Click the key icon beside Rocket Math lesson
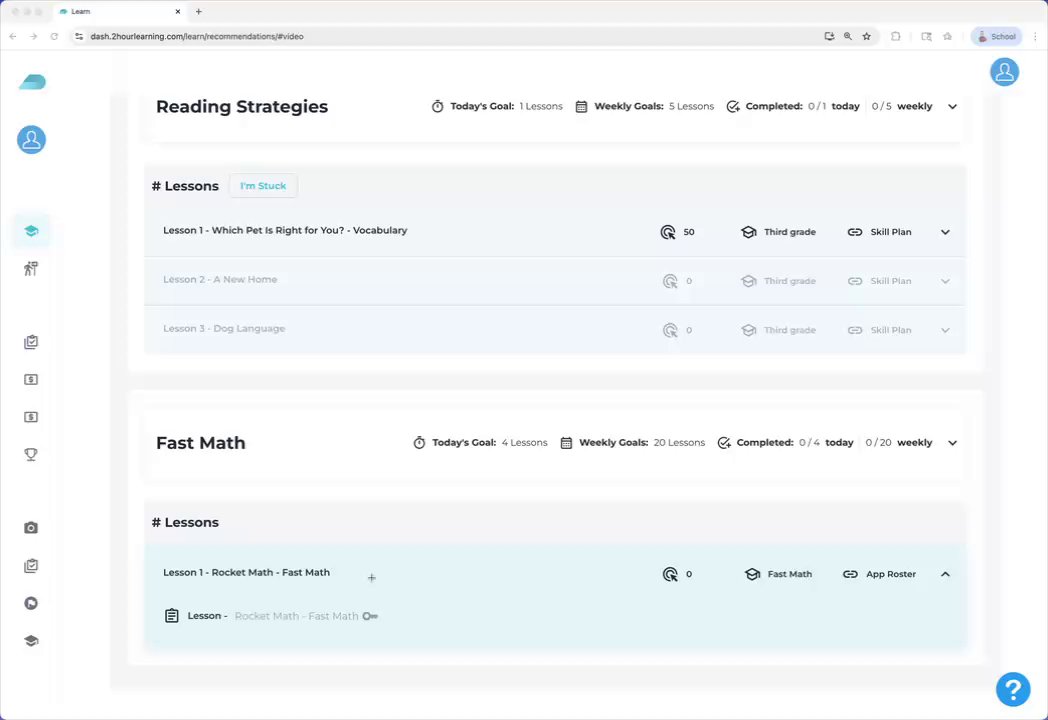This screenshot has height=720, width=1048. pyautogui.click(x=370, y=616)
